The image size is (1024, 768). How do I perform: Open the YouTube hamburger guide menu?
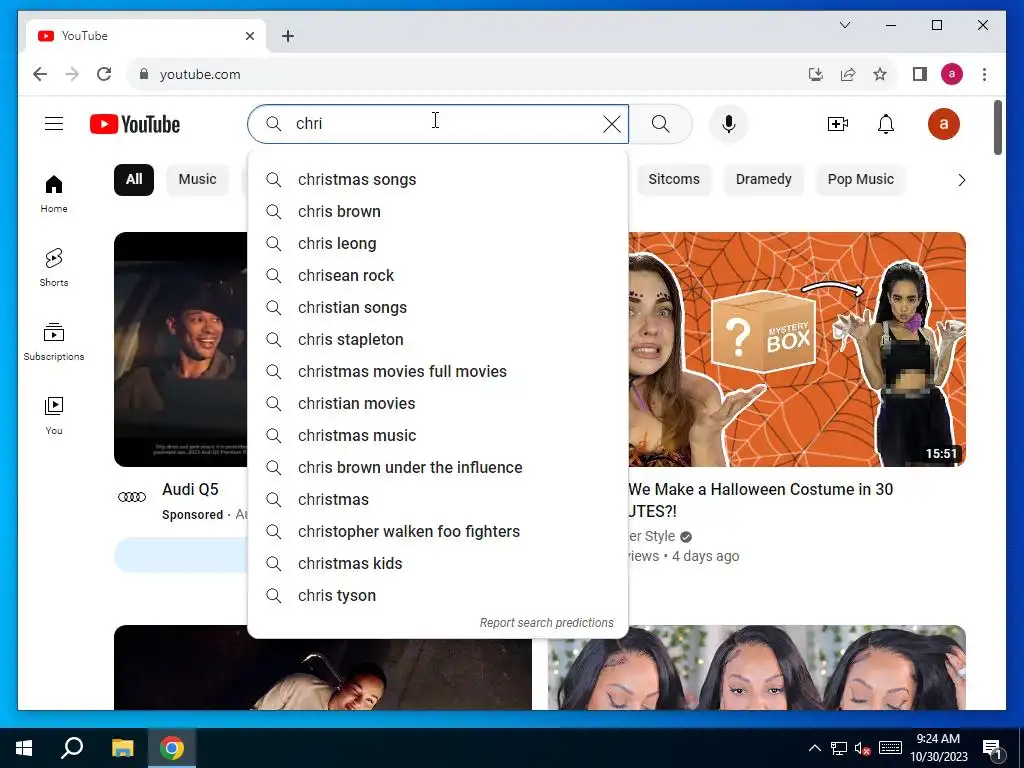pyautogui.click(x=54, y=123)
